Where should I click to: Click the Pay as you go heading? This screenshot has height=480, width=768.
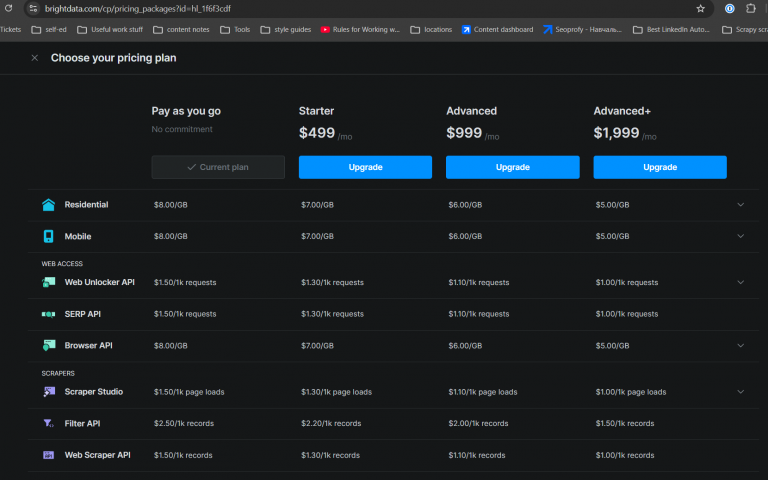(x=186, y=111)
